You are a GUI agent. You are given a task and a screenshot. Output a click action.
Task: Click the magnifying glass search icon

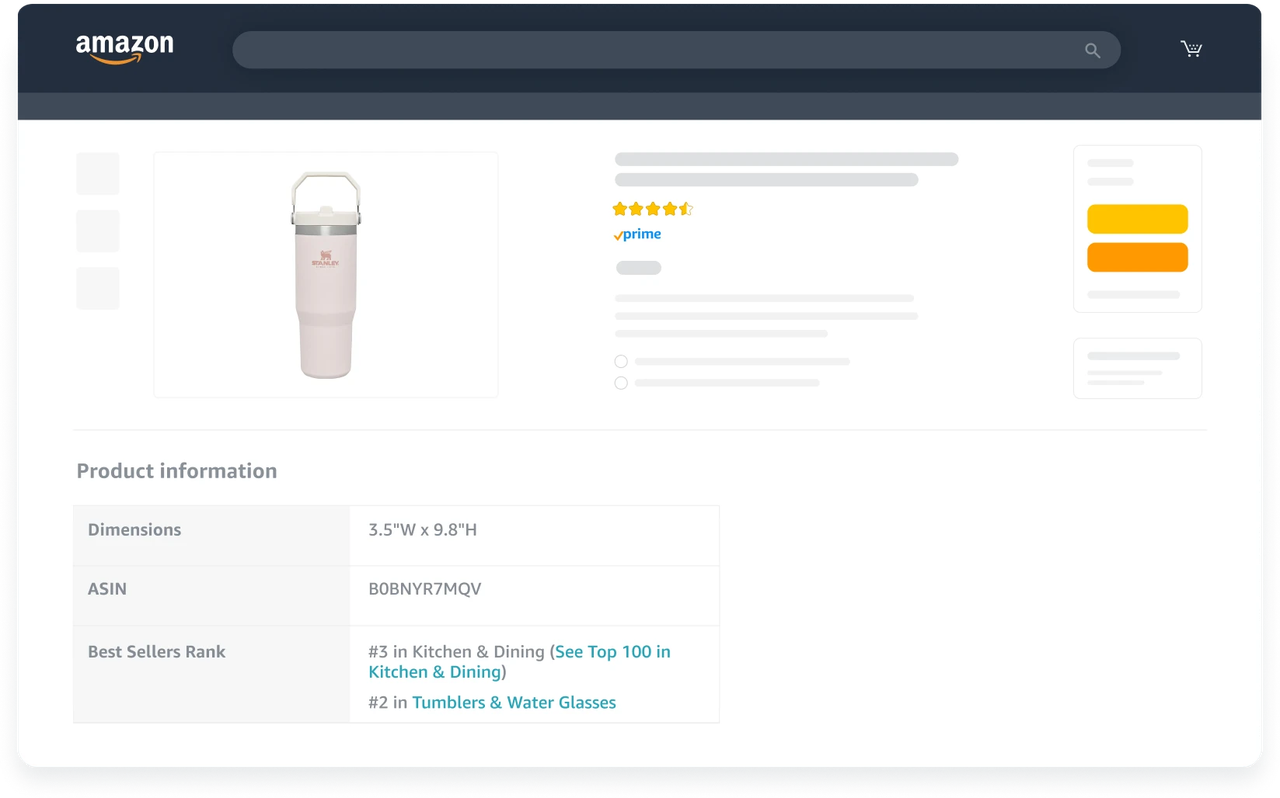pyautogui.click(x=1092, y=50)
